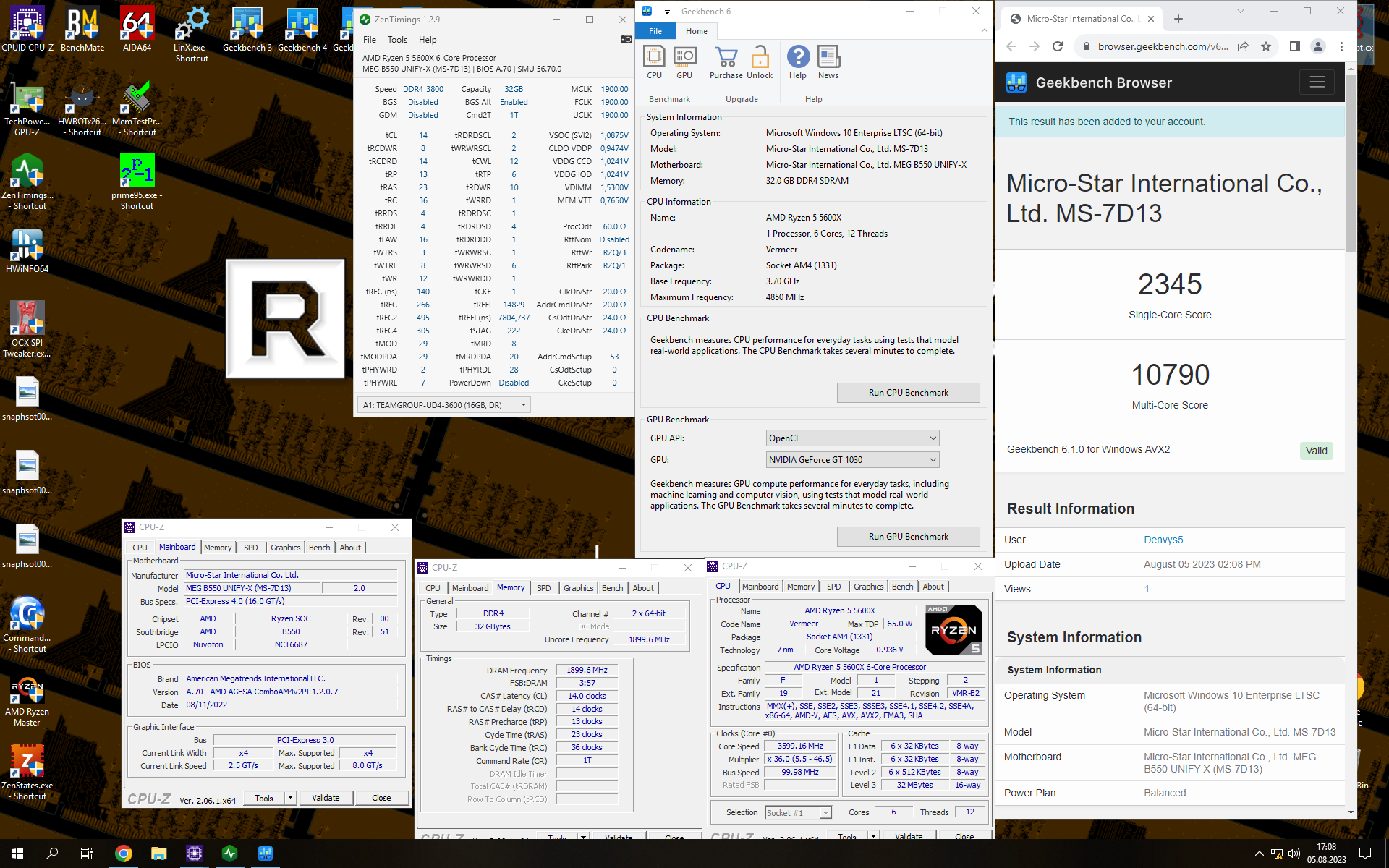Open Denvys5 user profile link
This screenshot has width=1389, height=868.
click(x=1163, y=540)
